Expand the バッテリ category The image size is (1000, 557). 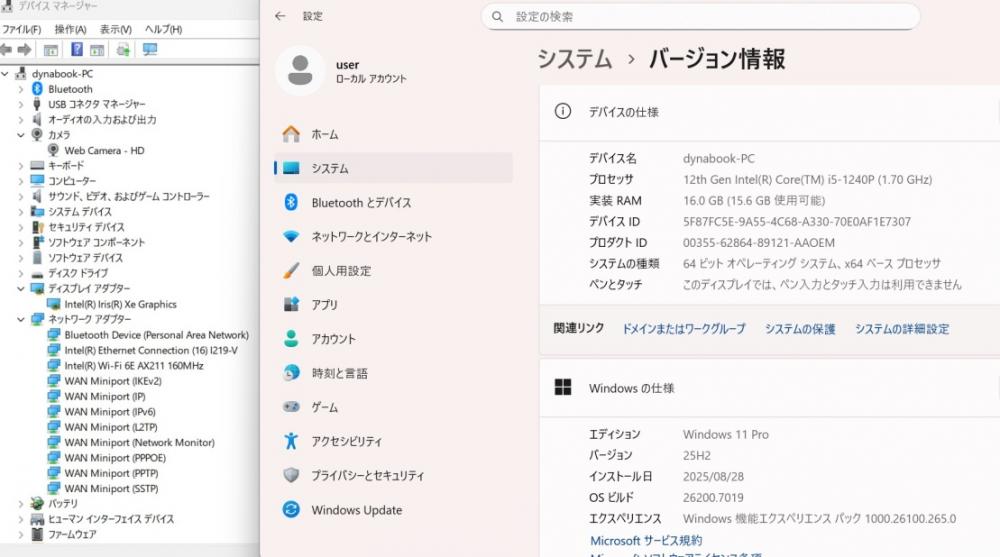(x=20, y=503)
